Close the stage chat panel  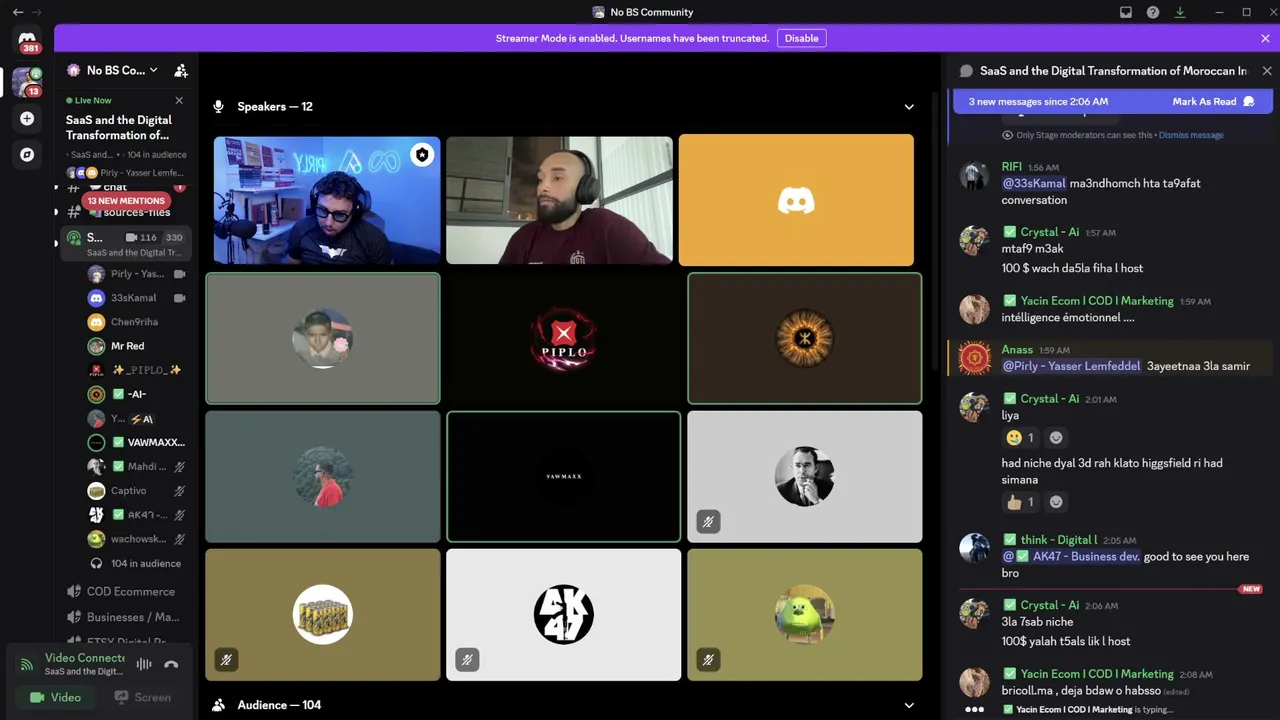tap(1267, 71)
